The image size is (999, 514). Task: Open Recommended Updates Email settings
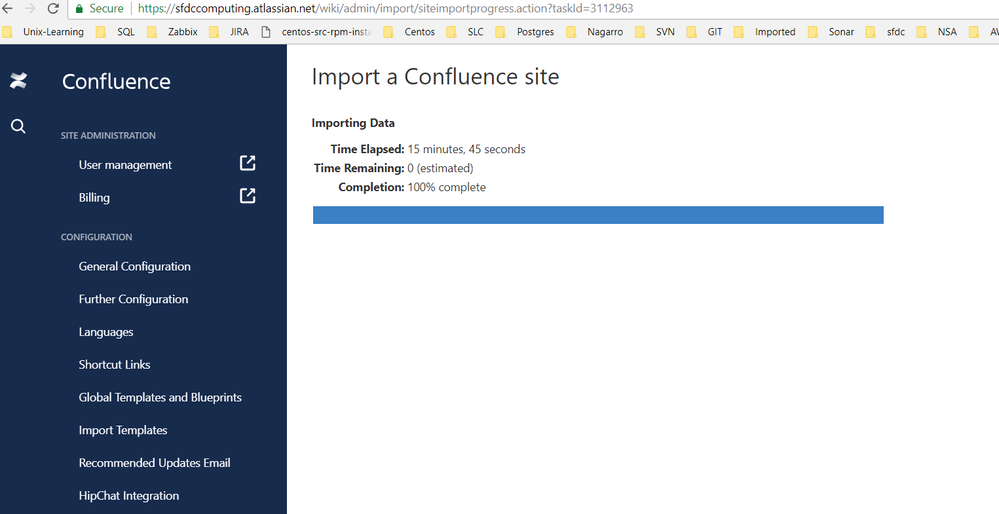[154, 463]
